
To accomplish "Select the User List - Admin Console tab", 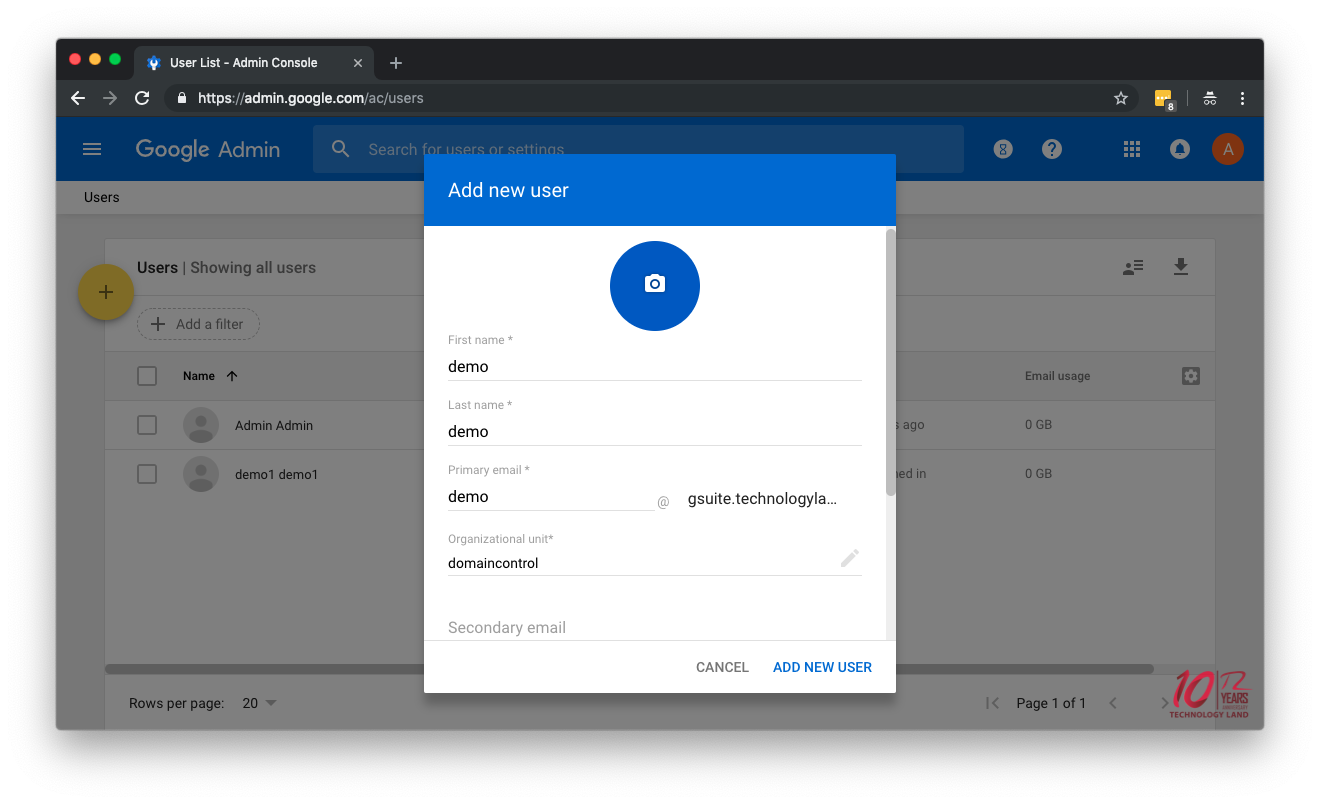I will click(243, 62).
